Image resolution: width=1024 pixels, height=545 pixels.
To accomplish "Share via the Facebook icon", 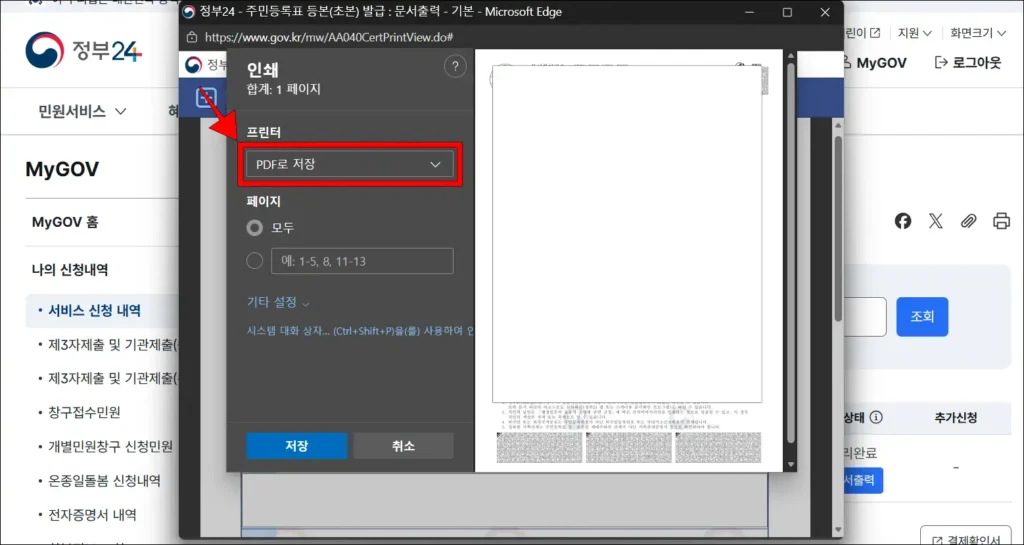I will point(903,221).
